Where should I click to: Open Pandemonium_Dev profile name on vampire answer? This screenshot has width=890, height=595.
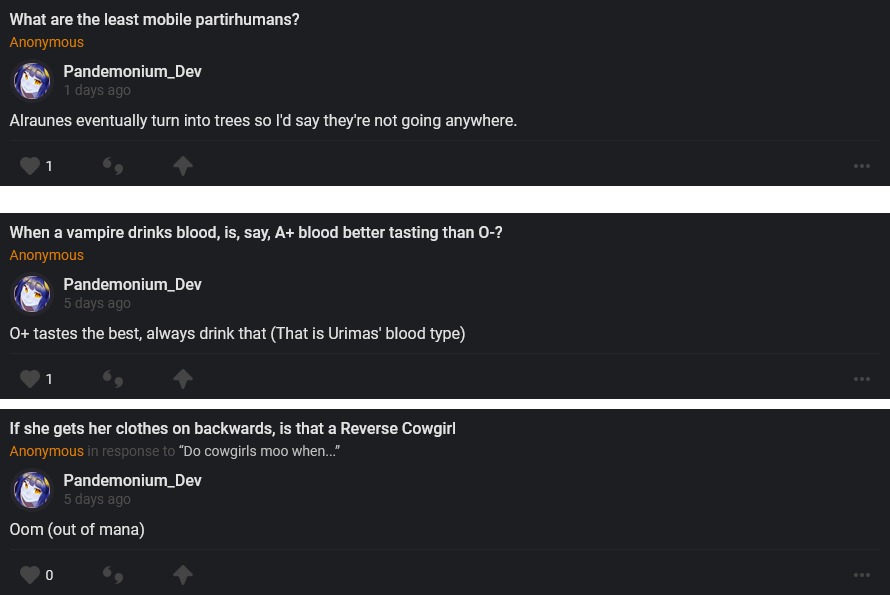click(132, 285)
